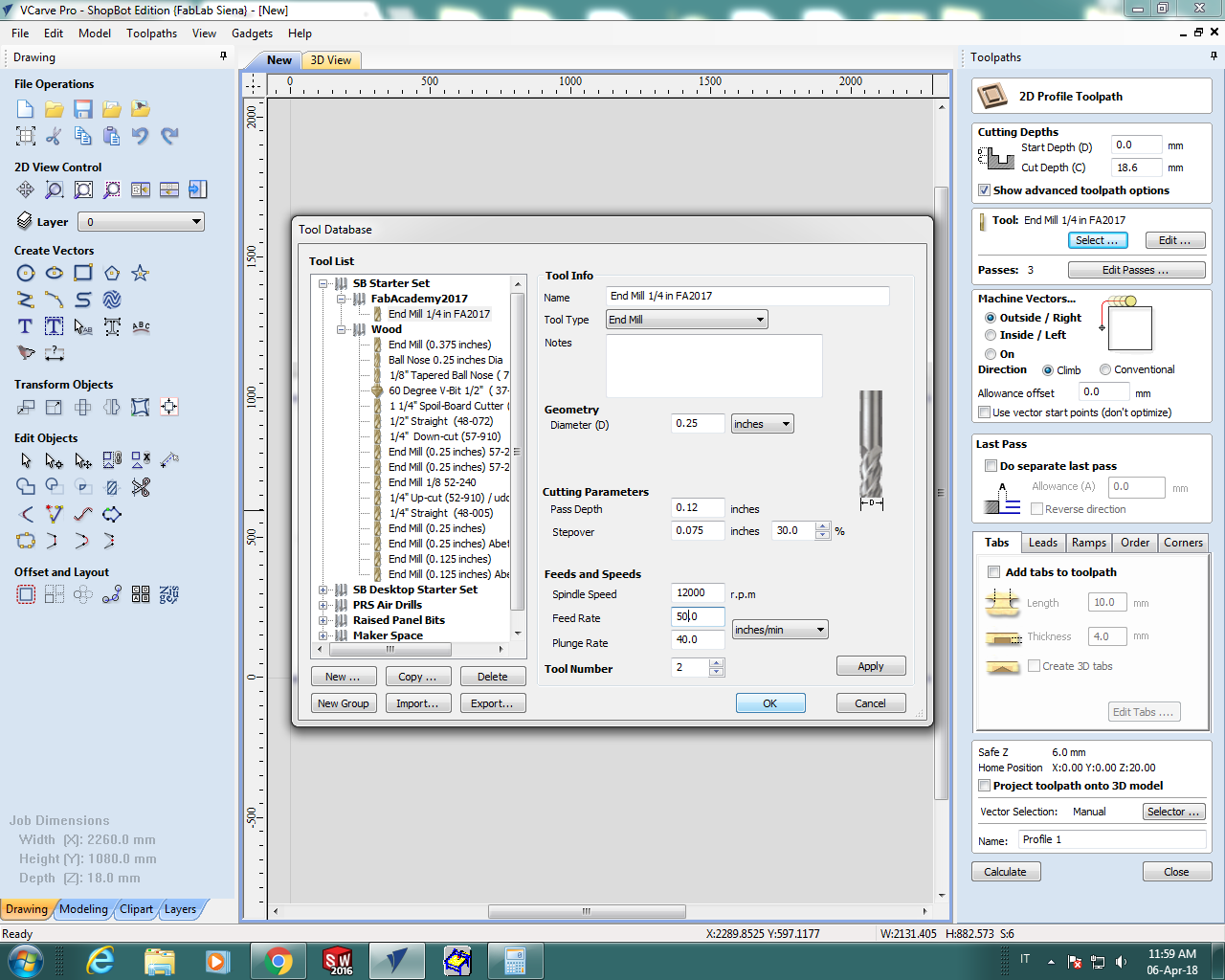Image resolution: width=1225 pixels, height=980 pixels.
Task: Increase the Tool Number stepper
Action: point(717,663)
